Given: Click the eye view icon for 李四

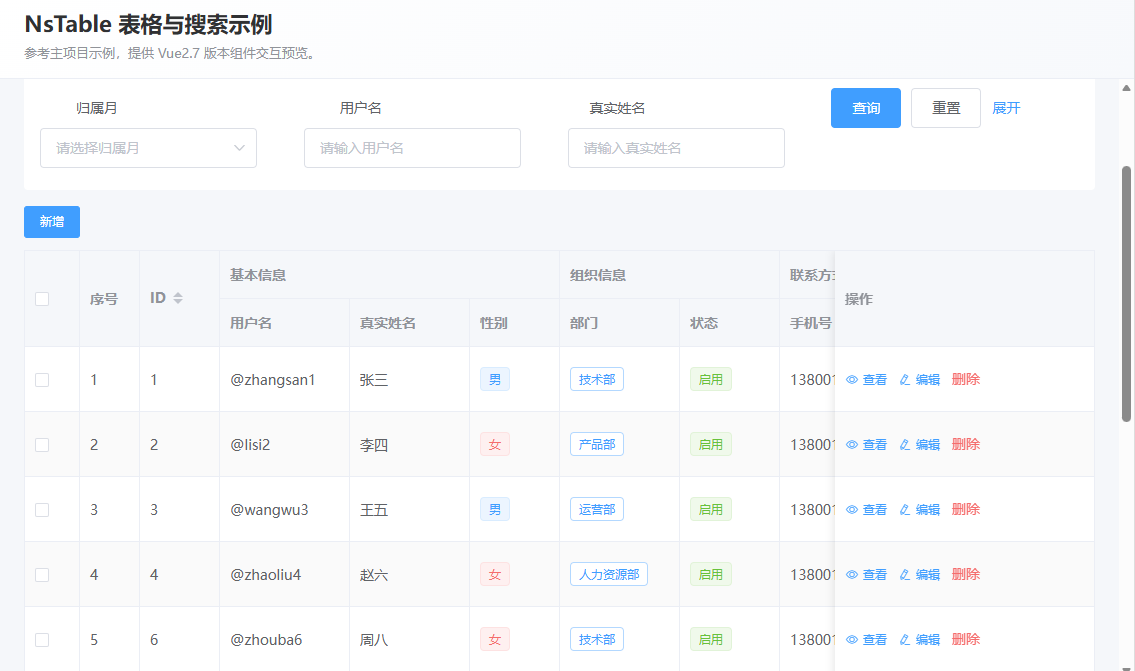Looking at the screenshot, I should pyautogui.click(x=852, y=445).
